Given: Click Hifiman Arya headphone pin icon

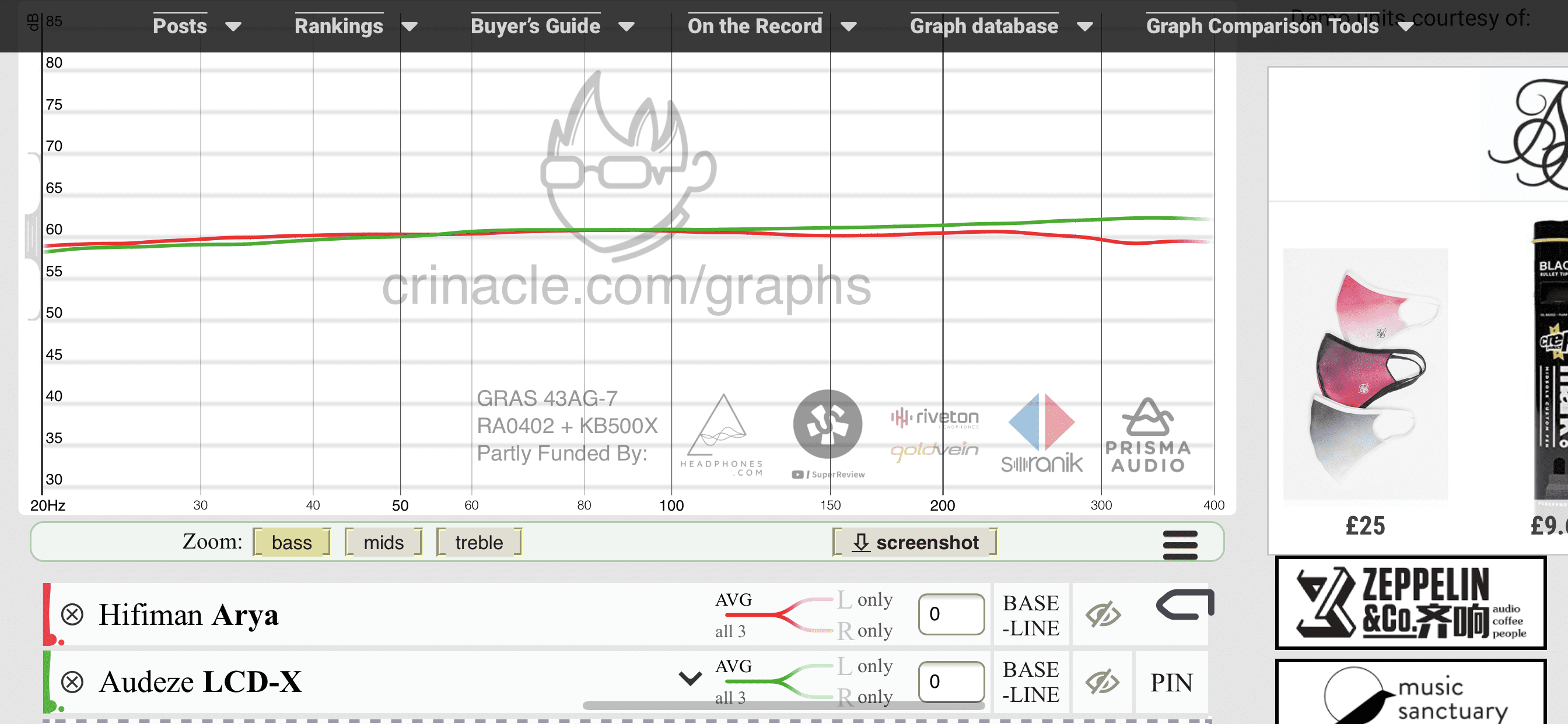Looking at the screenshot, I should [1185, 604].
